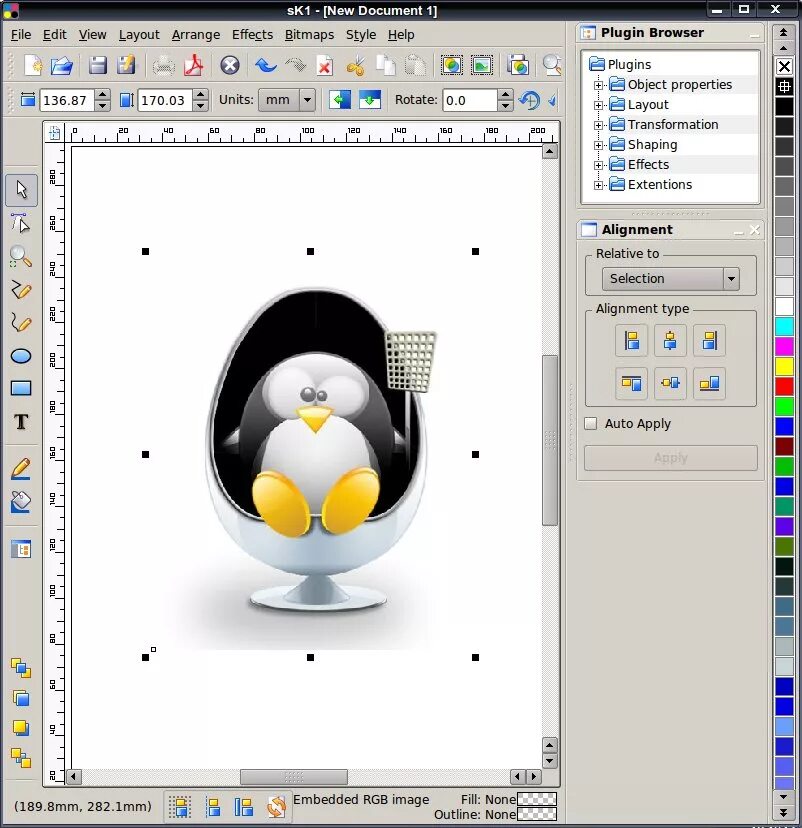Align top alignment type button
The height and width of the screenshot is (828, 802).
[x=631, y=383]
